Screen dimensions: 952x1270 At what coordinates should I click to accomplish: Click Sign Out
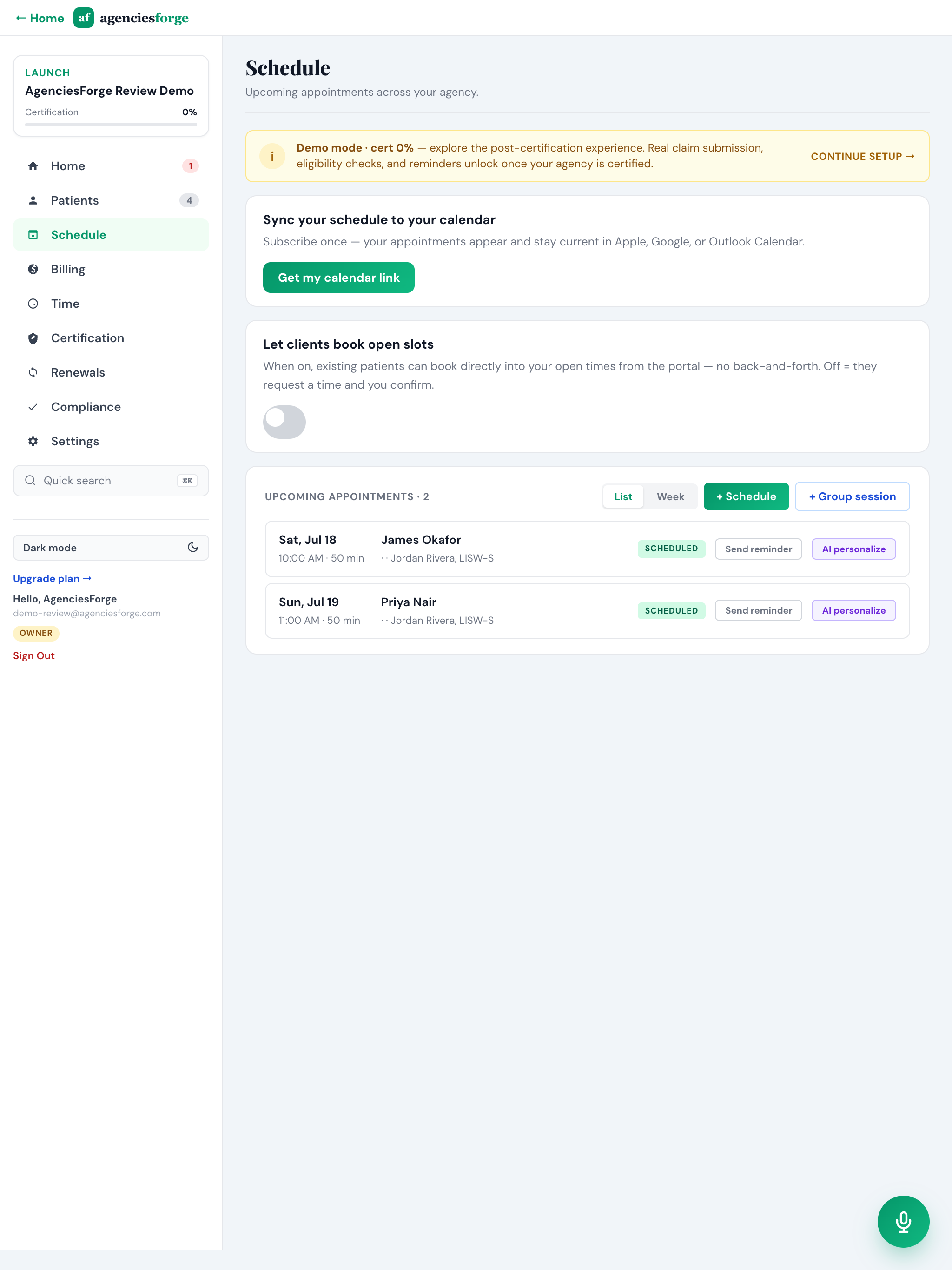click(34, 655)
